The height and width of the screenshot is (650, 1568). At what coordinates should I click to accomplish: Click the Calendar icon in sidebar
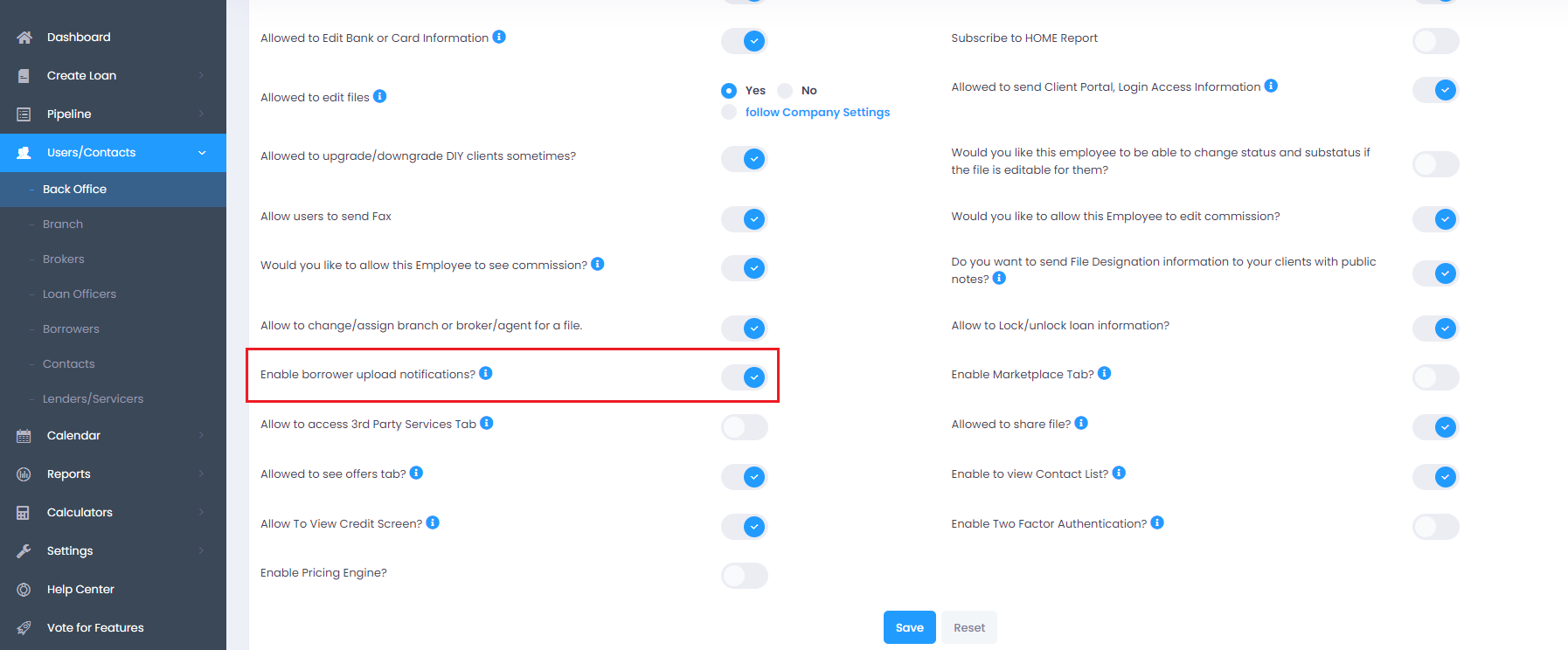coord(24,436)
